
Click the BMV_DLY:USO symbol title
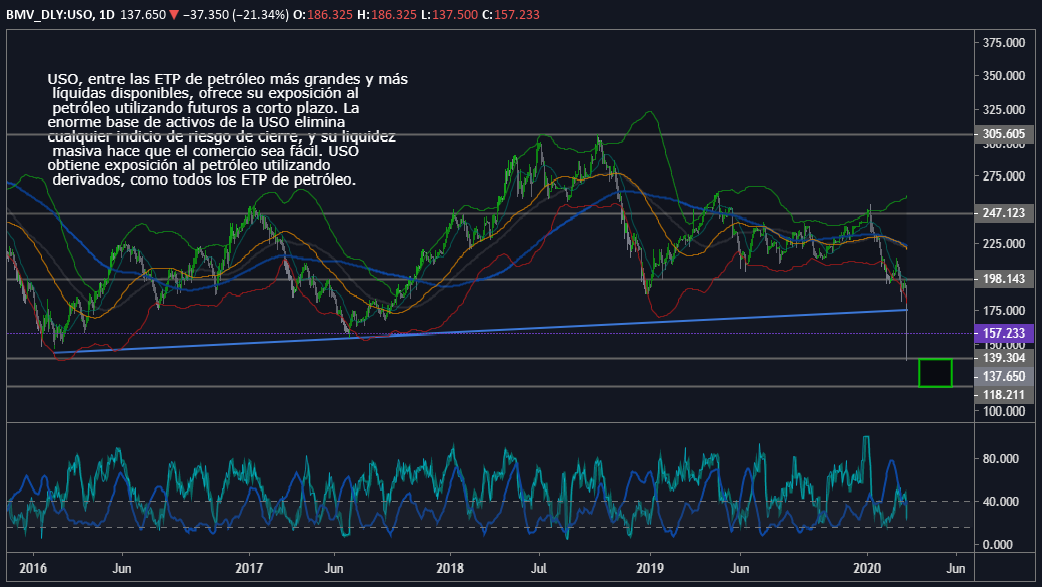point(50,14)
